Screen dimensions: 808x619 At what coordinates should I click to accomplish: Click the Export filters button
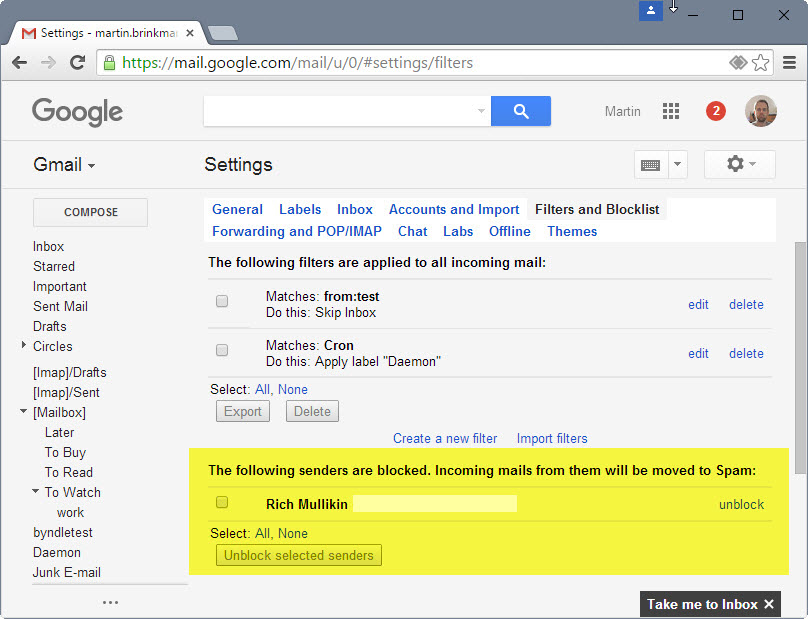click(243, 411)
